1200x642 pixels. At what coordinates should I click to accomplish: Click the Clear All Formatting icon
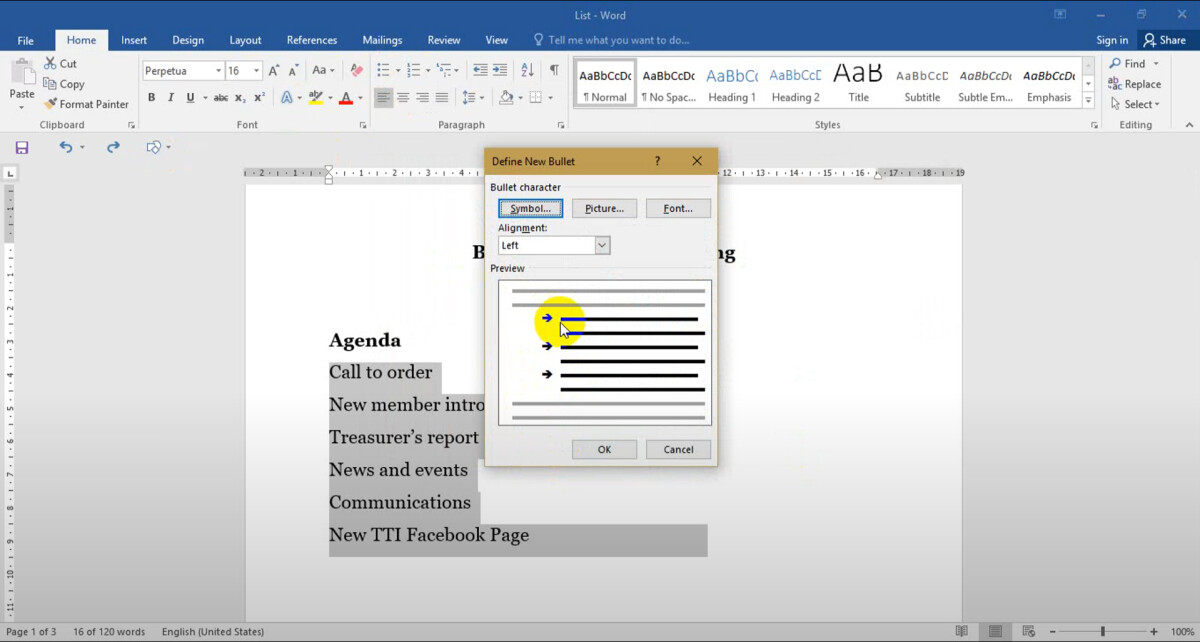(356, 70)
